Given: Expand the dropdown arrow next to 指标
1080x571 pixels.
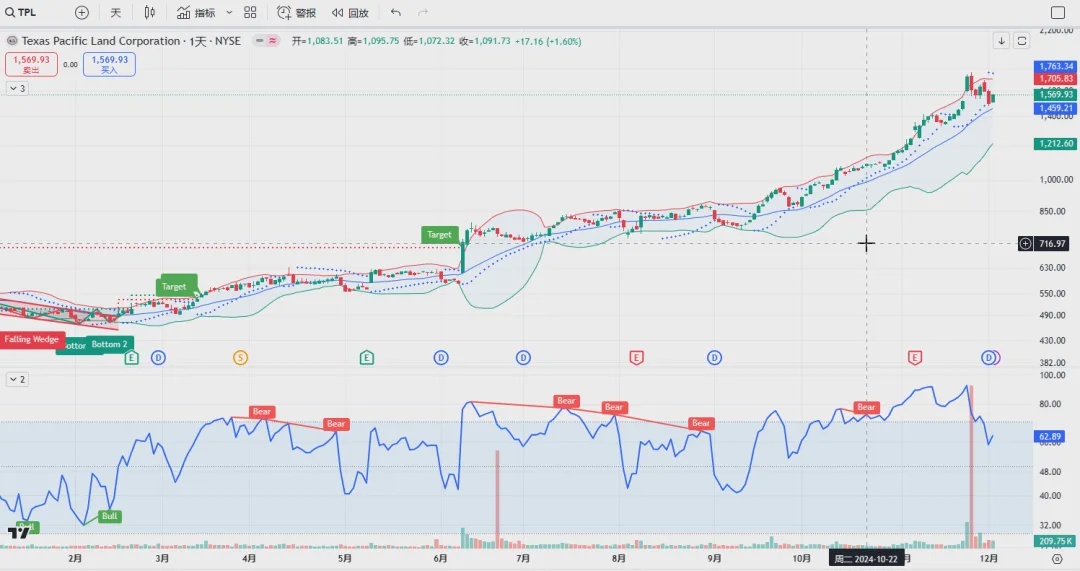Looking at the screenshot, I should pos(229,13).
